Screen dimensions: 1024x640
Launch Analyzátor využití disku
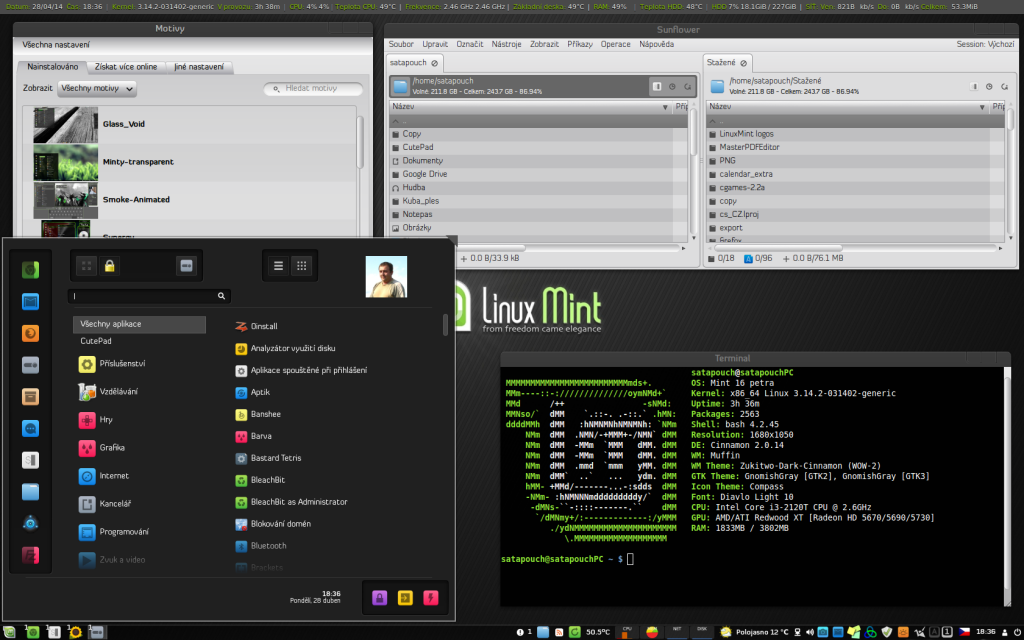[285, 349]
